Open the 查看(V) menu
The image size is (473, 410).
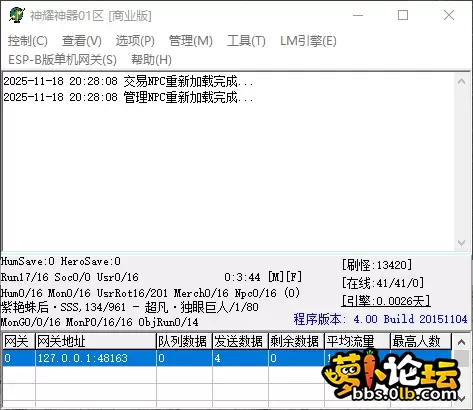pos(82,41)
